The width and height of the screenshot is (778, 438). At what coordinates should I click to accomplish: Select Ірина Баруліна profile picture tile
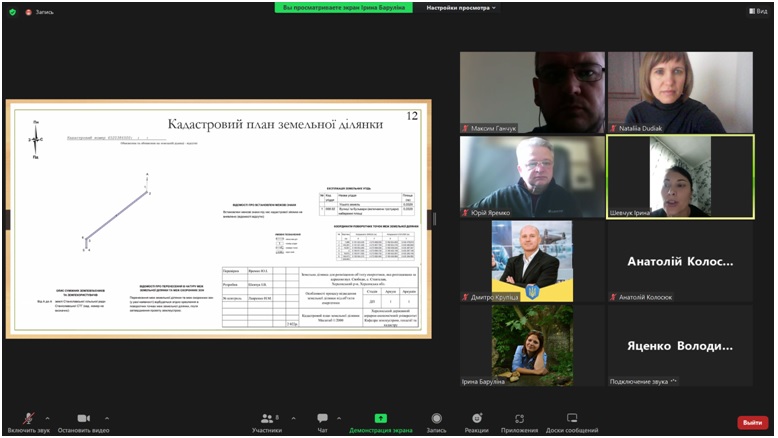coord(532,346)
